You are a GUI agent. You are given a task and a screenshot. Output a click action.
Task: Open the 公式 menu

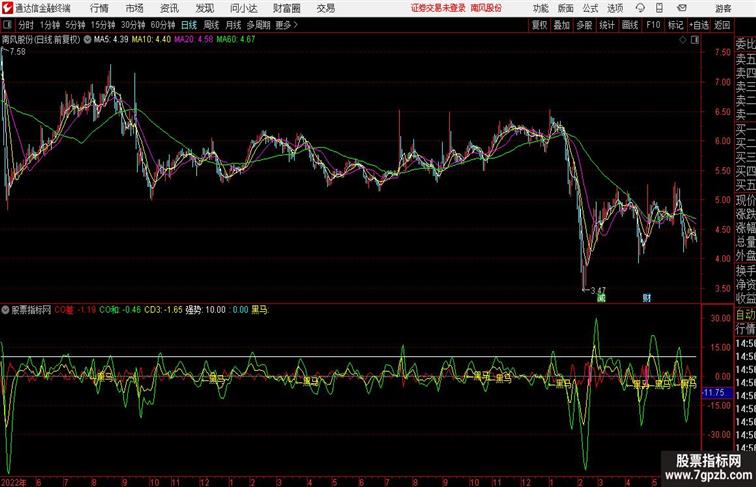click(x=590, y=8)
